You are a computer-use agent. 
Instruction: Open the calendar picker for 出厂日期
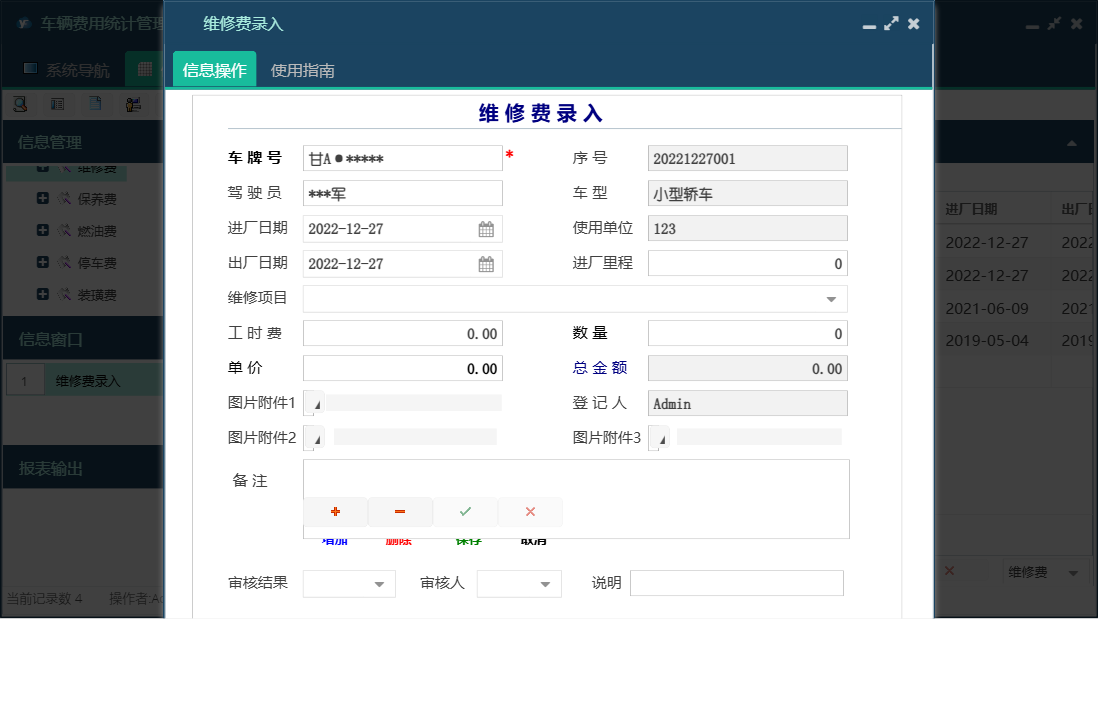click(x=487, y=263)
